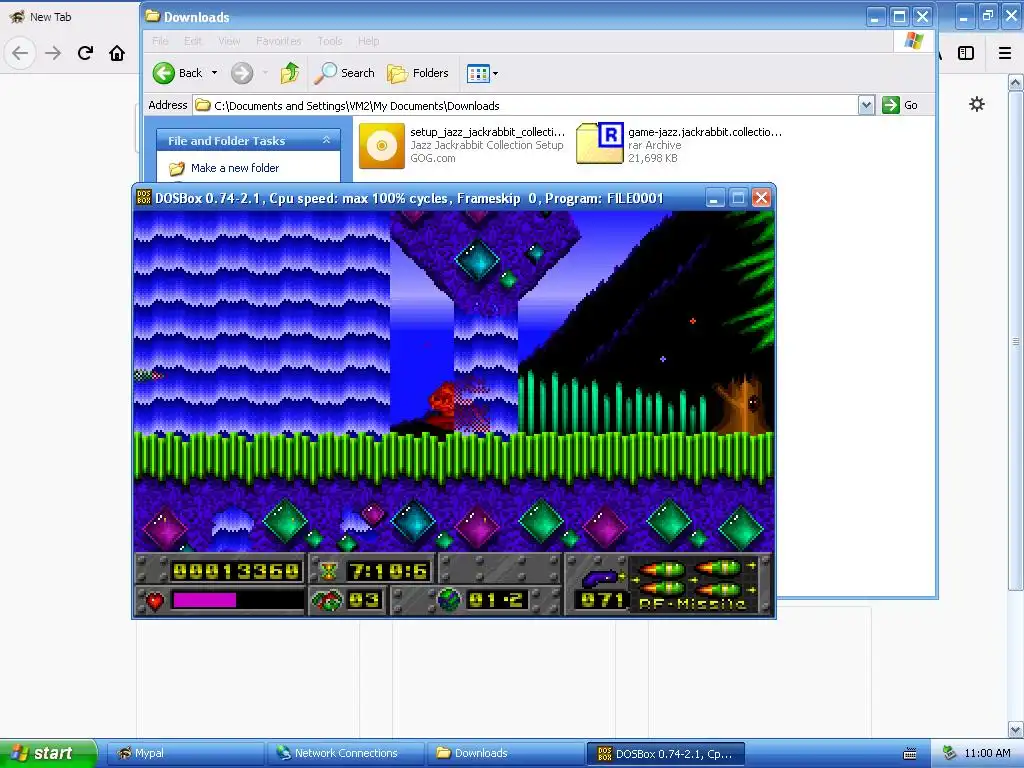Screen dimensions: 1024x768
Task: Click the ammo count 071
Action: pyautogui.click(x=602, y=600)
